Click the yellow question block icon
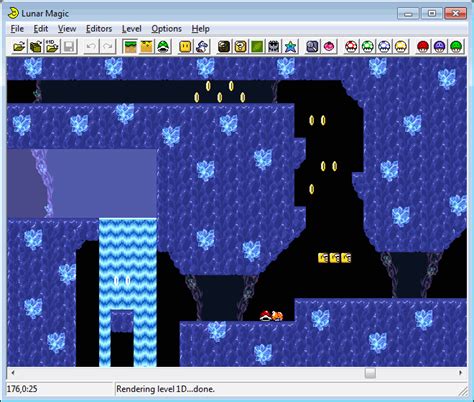 (x=240, y=46)
